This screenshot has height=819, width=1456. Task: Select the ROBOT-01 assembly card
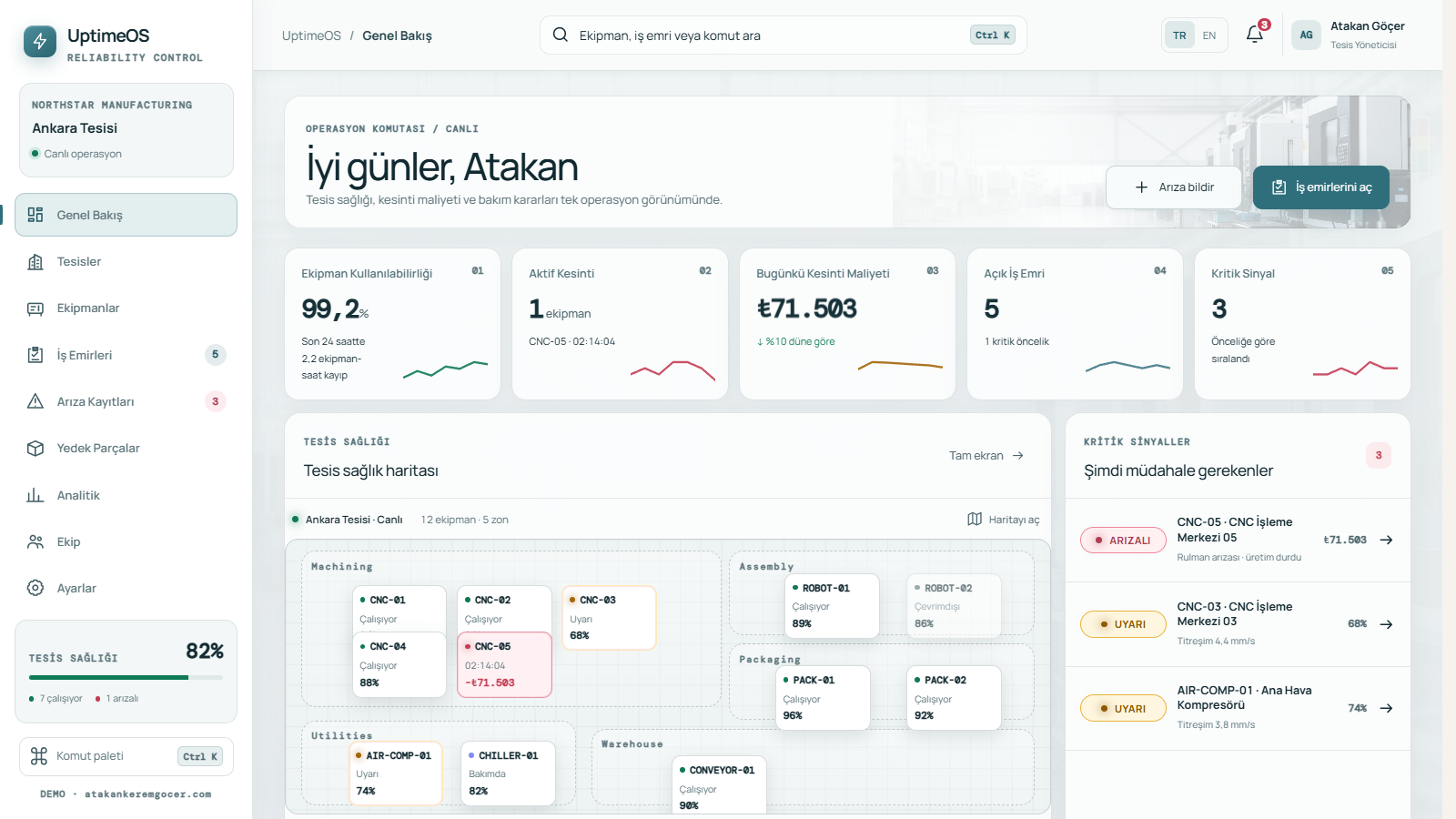click(x=832, y=605)
